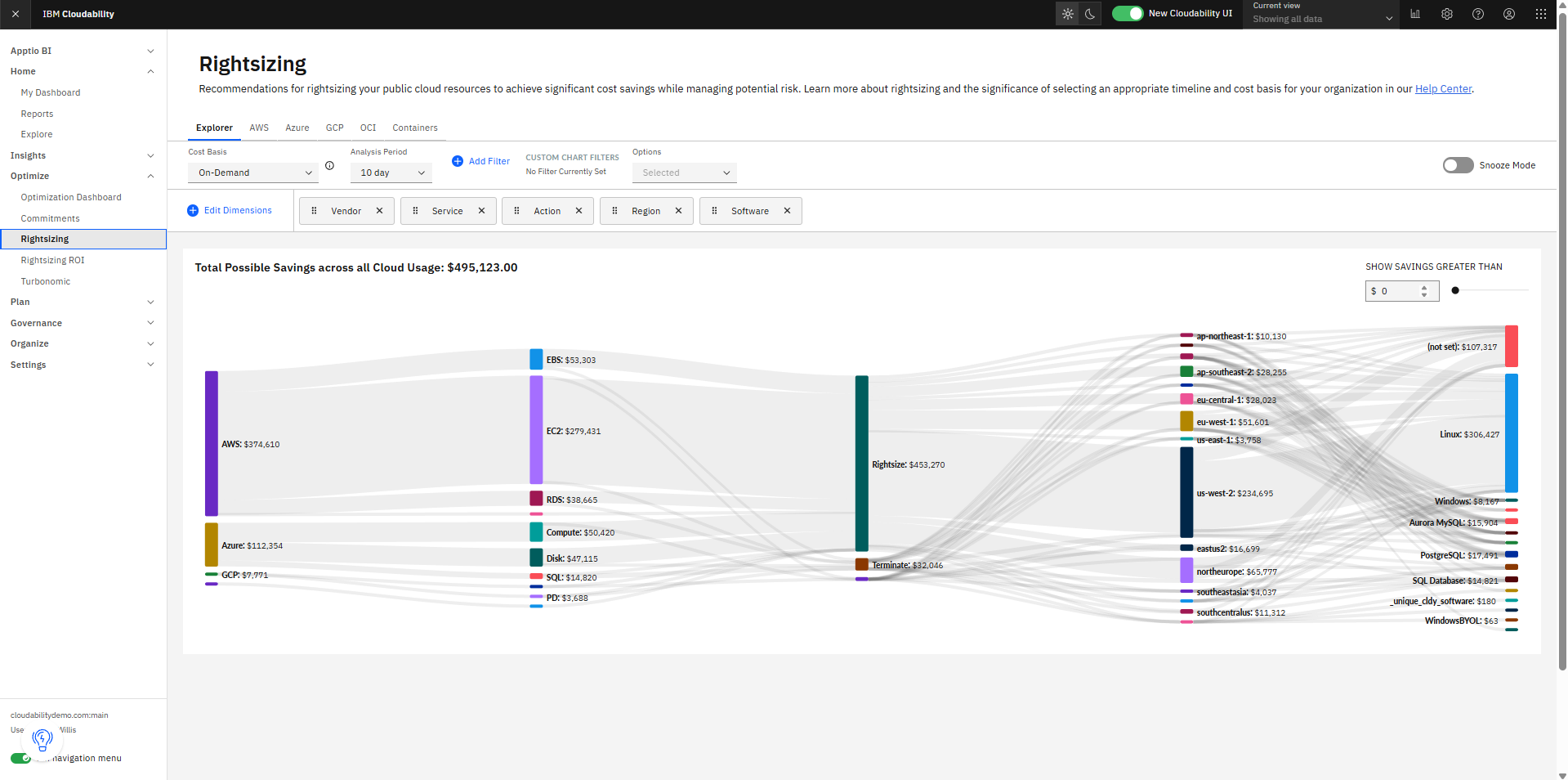Enable Snooze Mode toggle

point(1459,165)
